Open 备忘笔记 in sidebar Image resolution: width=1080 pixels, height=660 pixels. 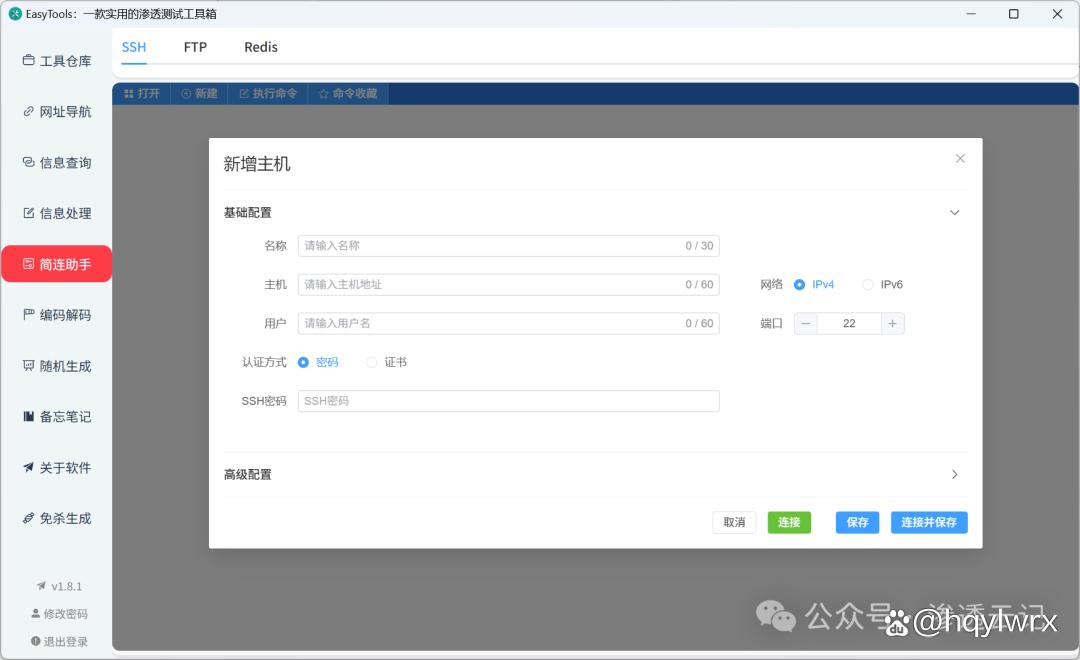pos(56,416)
